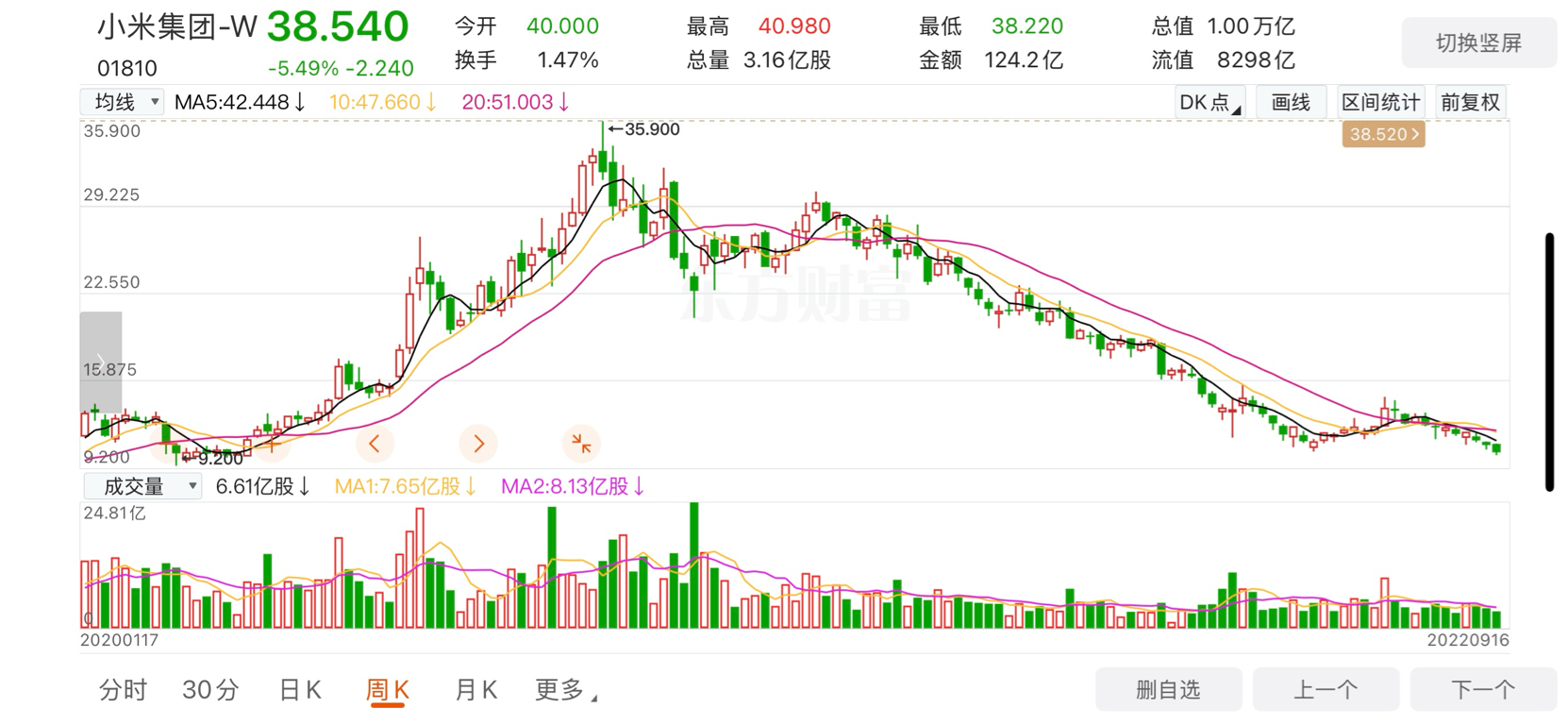Expand the DK点 option

click(x=1209, y=102)
